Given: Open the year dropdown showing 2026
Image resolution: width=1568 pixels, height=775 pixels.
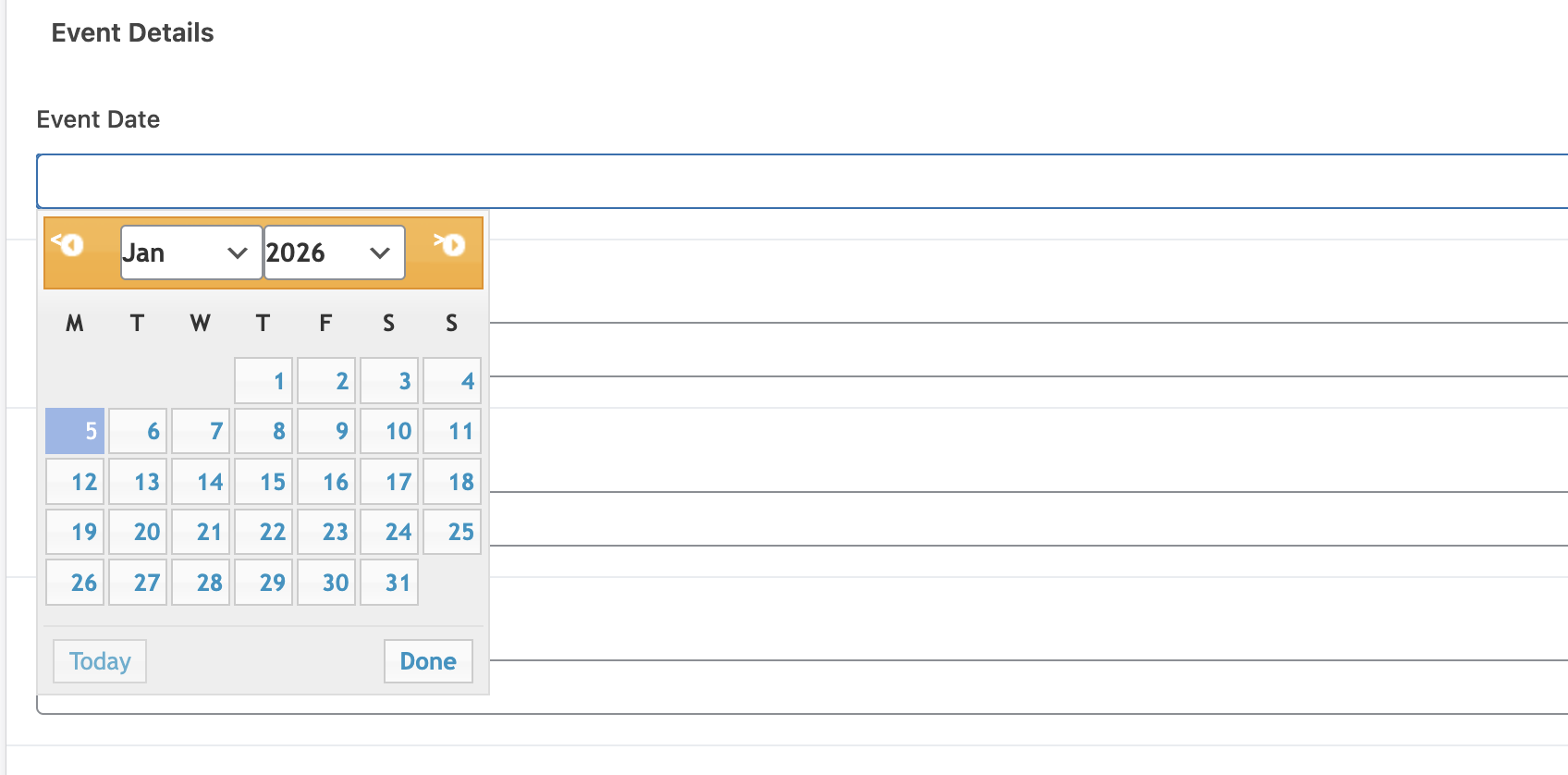Looking at the screenshot, I should click(x=334, y=252).
